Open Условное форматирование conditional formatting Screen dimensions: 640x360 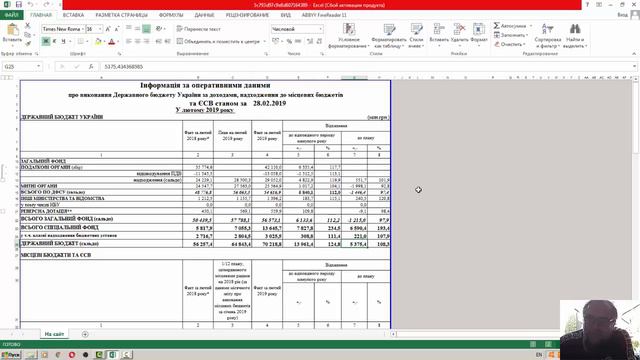[349, 36]
